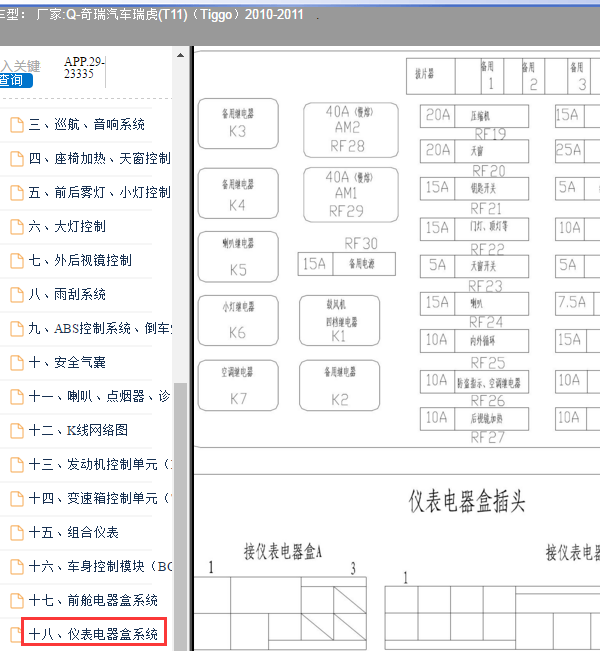Click the document icon beside 十一、喇叭、点烟器
Screen dimensions: 600x651
[x=17, y=397]
